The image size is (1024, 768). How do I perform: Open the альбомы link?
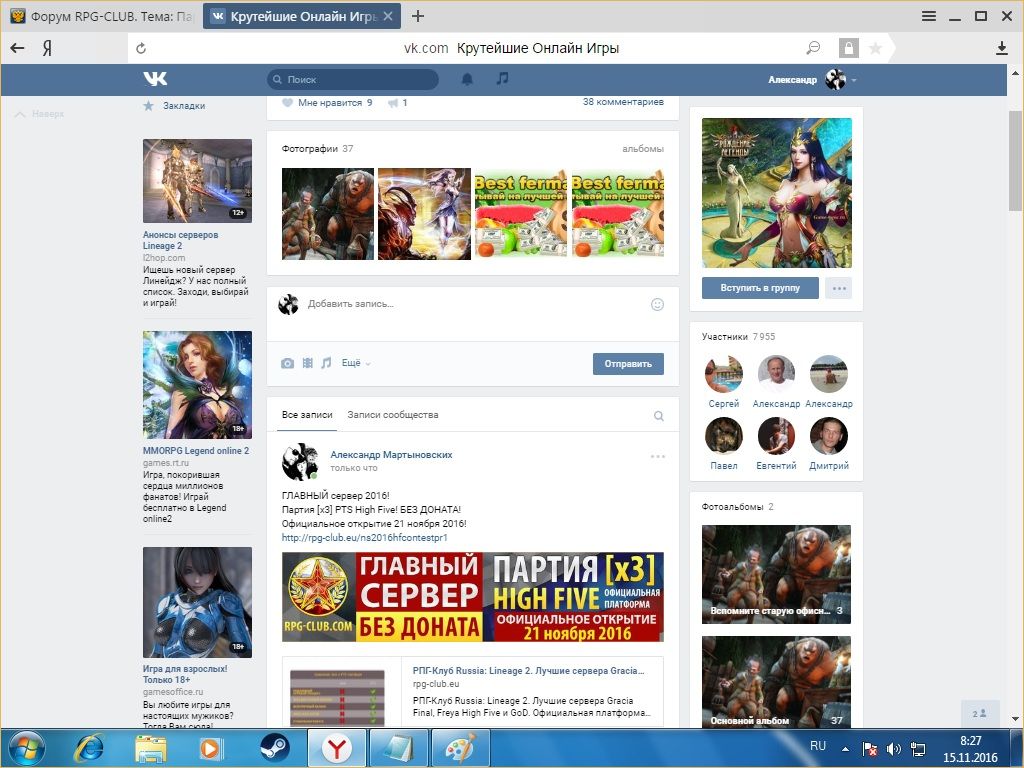point(643,149)
